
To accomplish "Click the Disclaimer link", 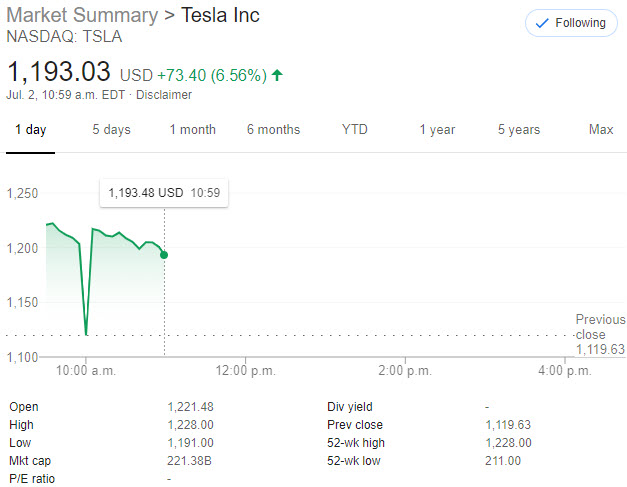I will [166, 95].
